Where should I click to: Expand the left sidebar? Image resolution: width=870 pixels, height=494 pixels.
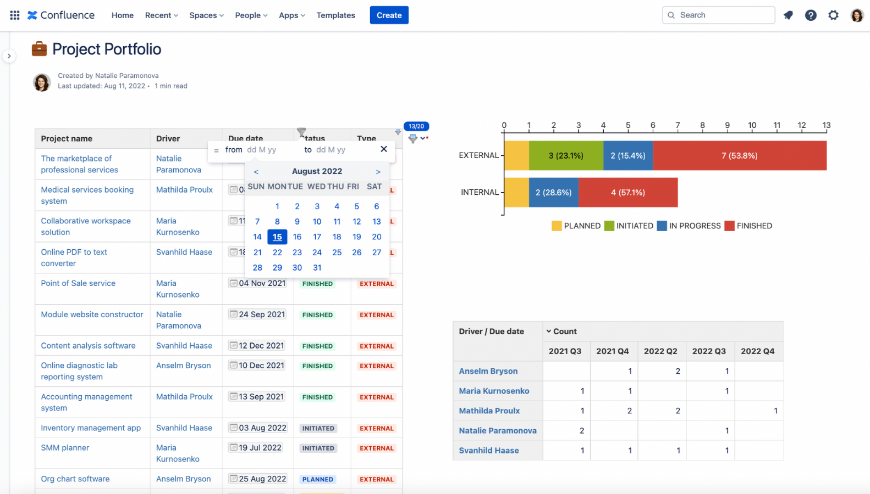[9, 56]
